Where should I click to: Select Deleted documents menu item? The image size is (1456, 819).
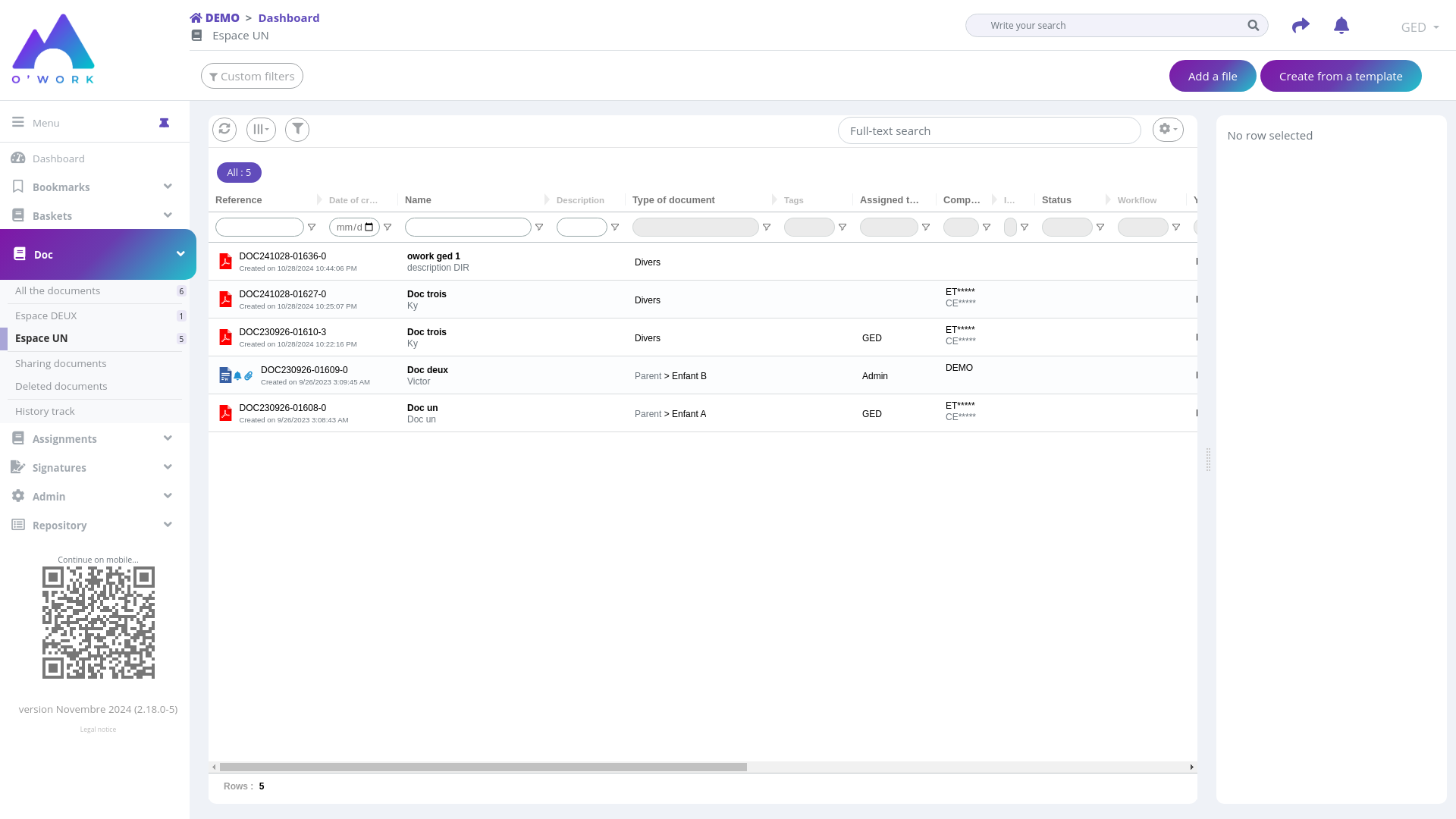point(61,386)
